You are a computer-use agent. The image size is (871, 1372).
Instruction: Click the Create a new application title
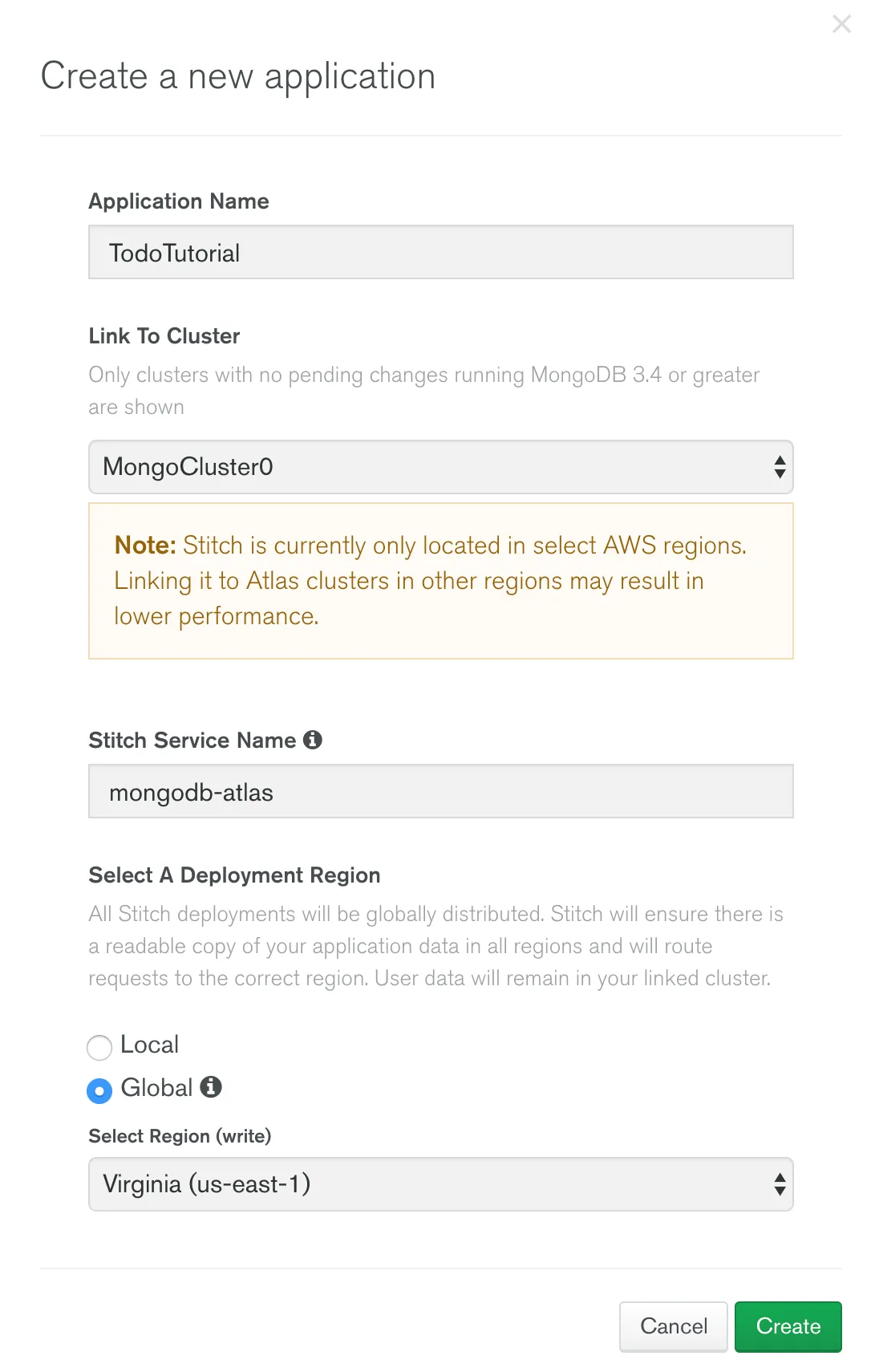239,76
